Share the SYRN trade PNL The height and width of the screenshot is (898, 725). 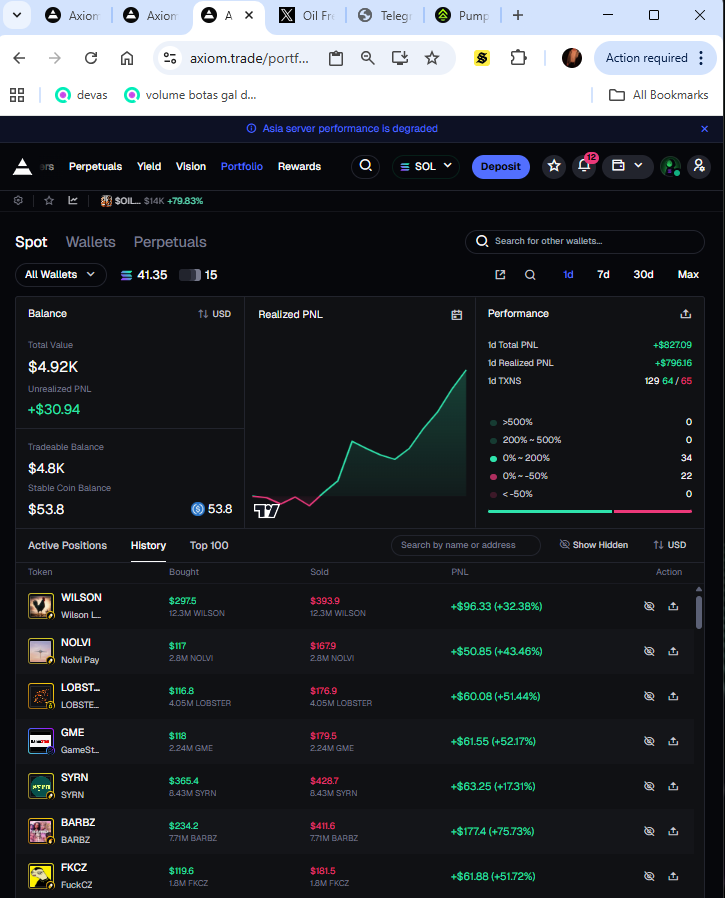673,786
